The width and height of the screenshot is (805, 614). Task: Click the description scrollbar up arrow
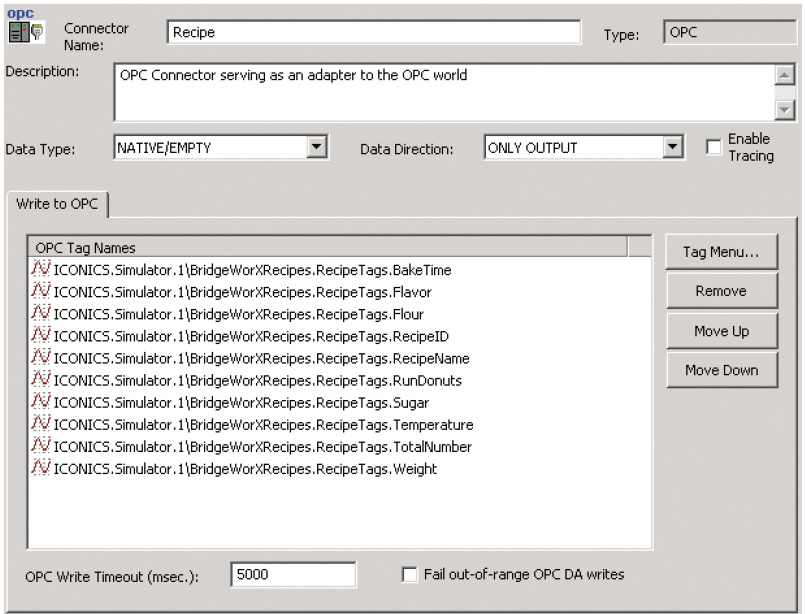(x=784, y=75)
